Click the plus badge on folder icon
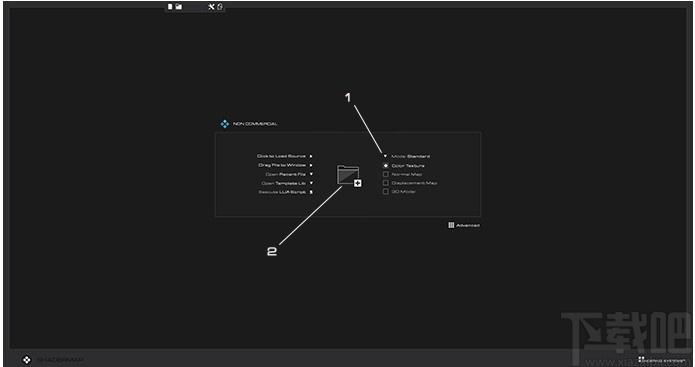The image size is (695, 367). click(358, 184)
